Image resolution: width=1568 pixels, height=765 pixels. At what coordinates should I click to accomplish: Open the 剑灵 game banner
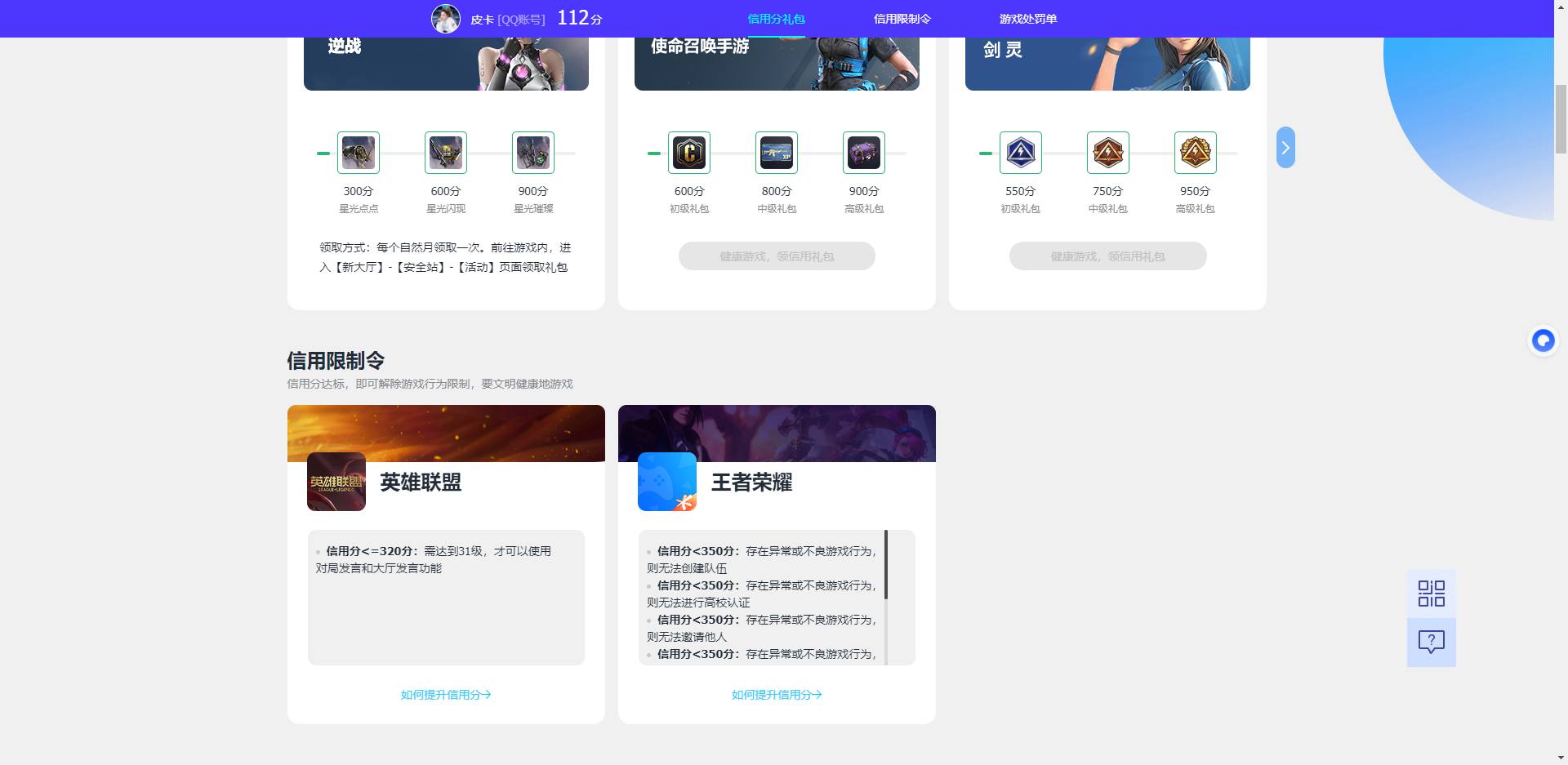[x=1107, y=64]
